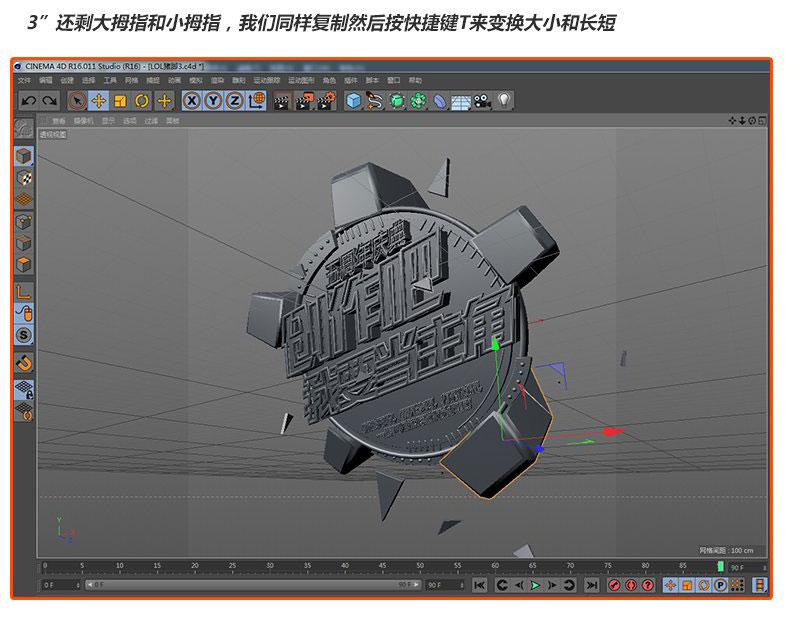
Task: Activate the Rotate tool in top toolbar
Action: [x=141, y=101]
